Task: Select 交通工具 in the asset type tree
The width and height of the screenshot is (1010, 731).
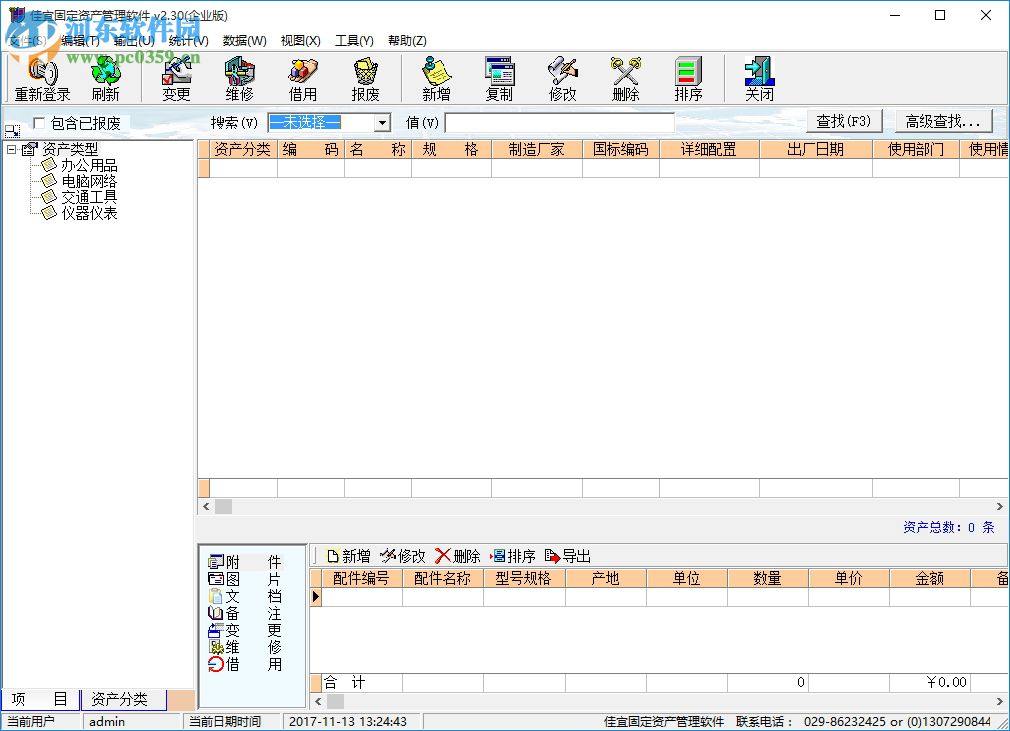Action: [x=89, y=196]
